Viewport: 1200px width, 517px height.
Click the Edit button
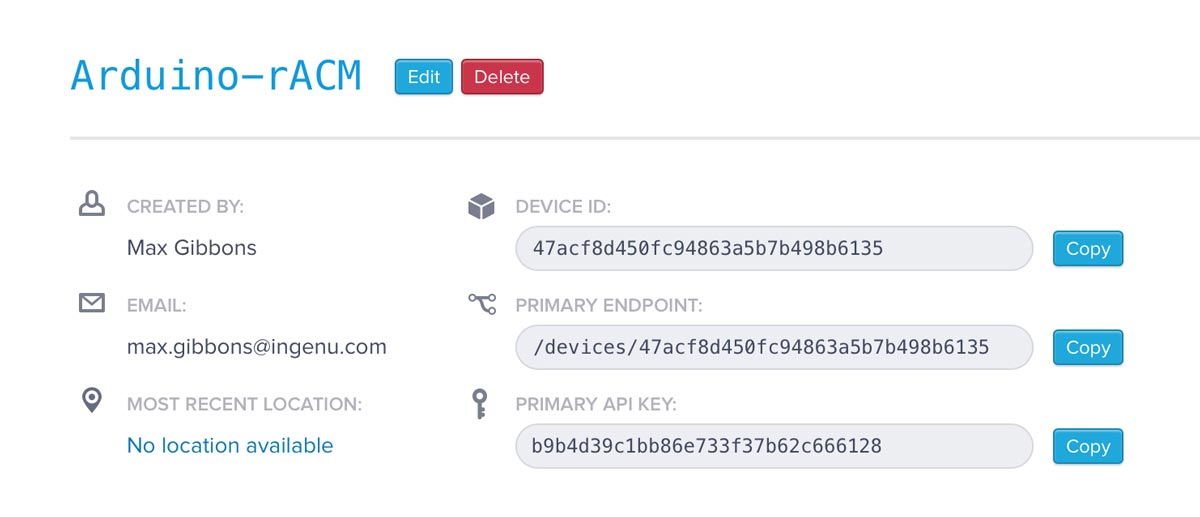point(424,77)
